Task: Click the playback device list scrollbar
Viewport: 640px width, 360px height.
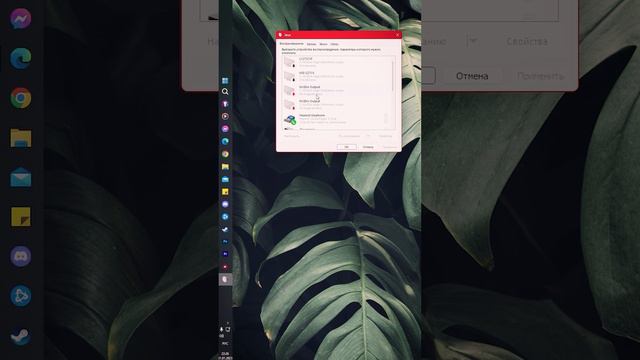Action: [x=393, y=76]
